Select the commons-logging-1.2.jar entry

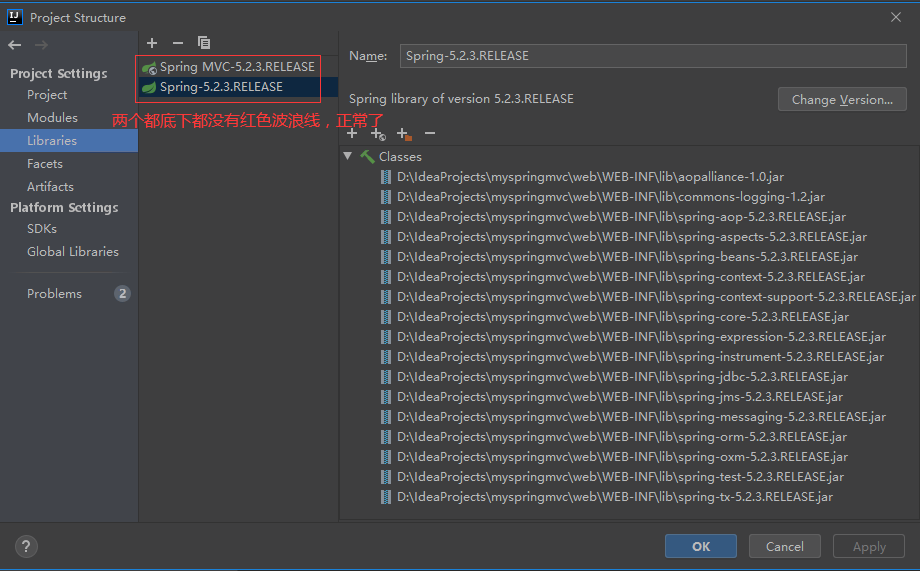tap(611, 197)
